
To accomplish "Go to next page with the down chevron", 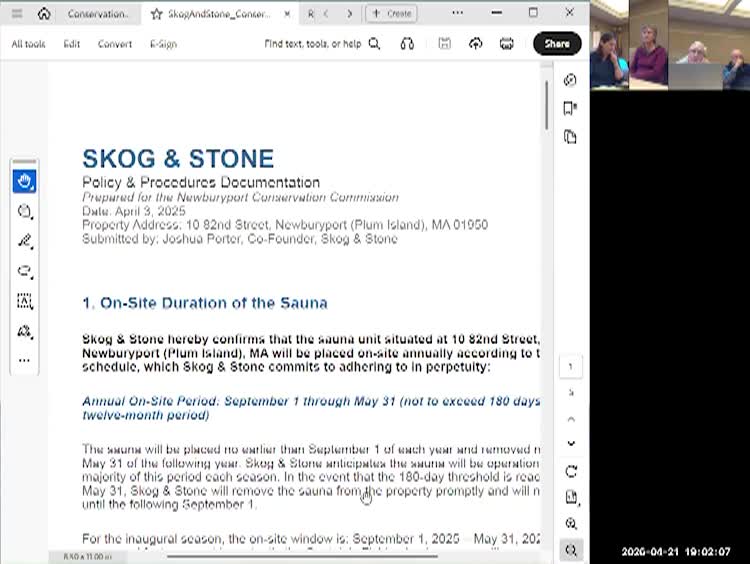I will 571,443.
